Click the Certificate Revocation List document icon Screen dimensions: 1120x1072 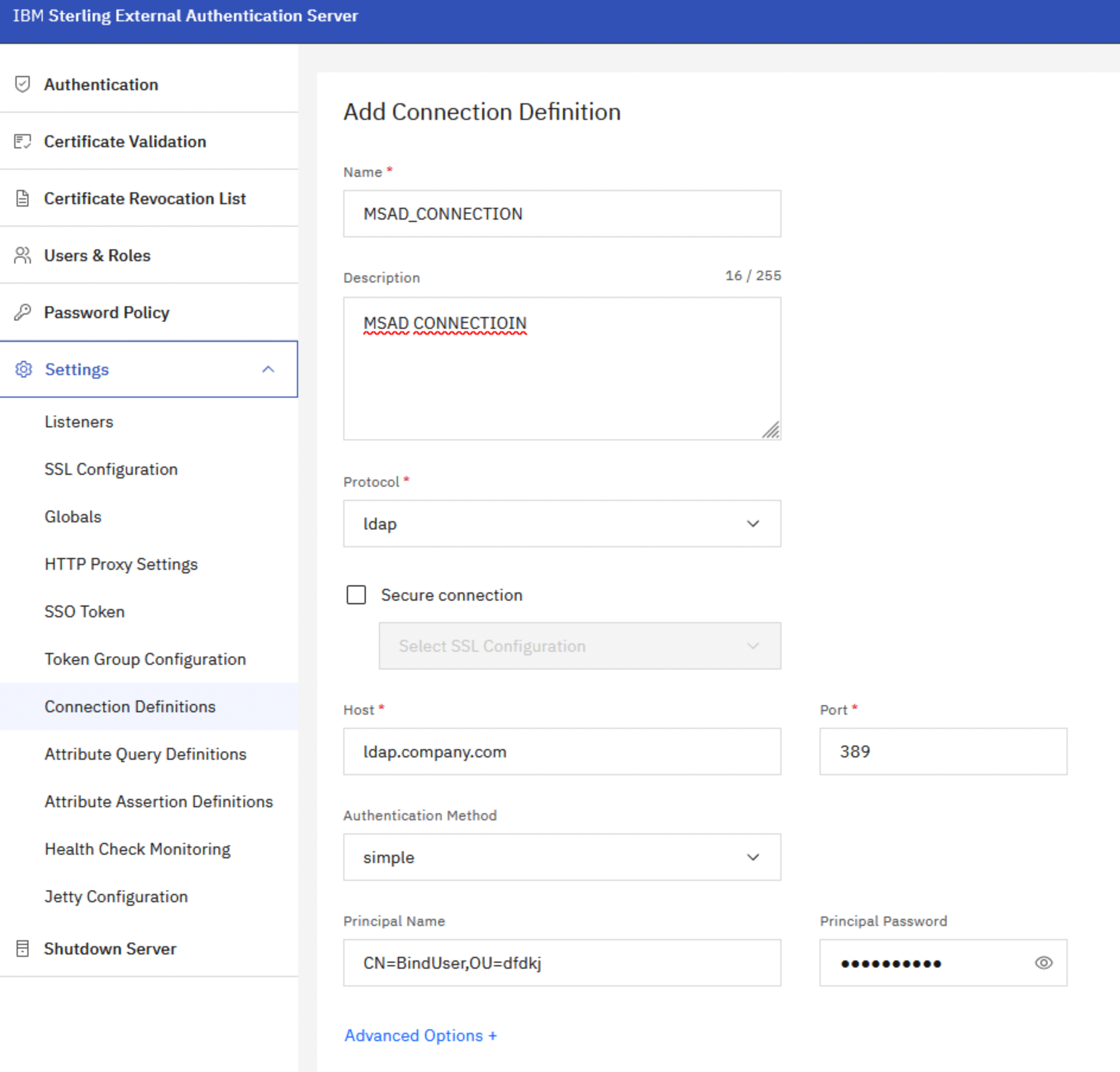[23, 198]
